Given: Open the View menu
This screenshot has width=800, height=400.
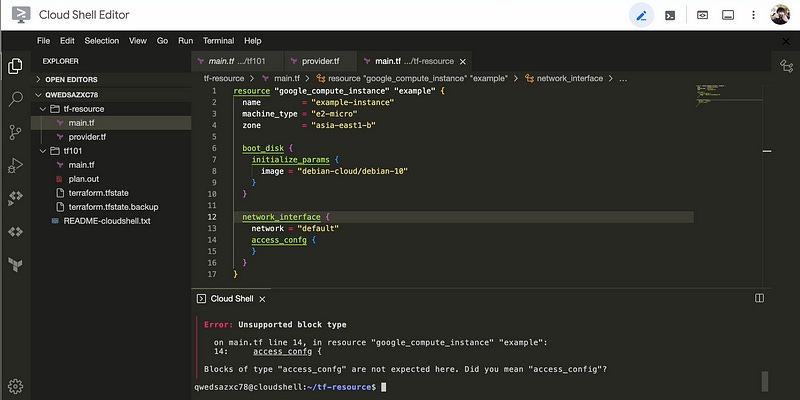Looking at the screenshot, I should [x=138, y=41].
